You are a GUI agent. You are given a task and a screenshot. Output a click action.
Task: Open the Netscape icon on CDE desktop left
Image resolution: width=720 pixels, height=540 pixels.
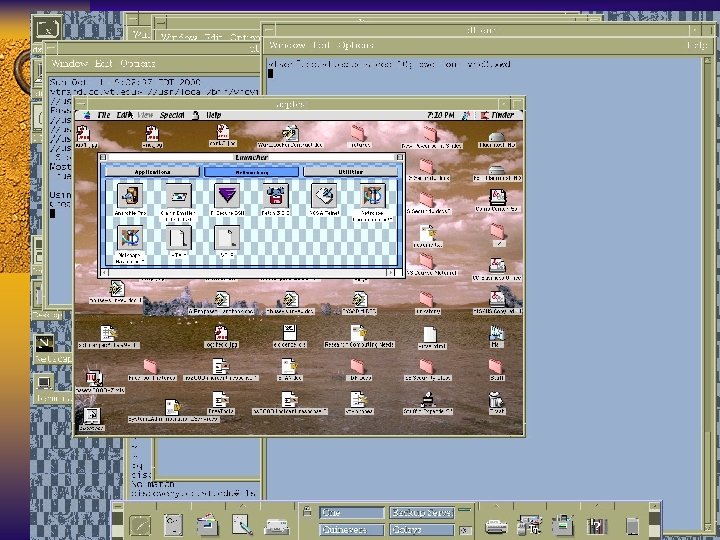point(45,343)
